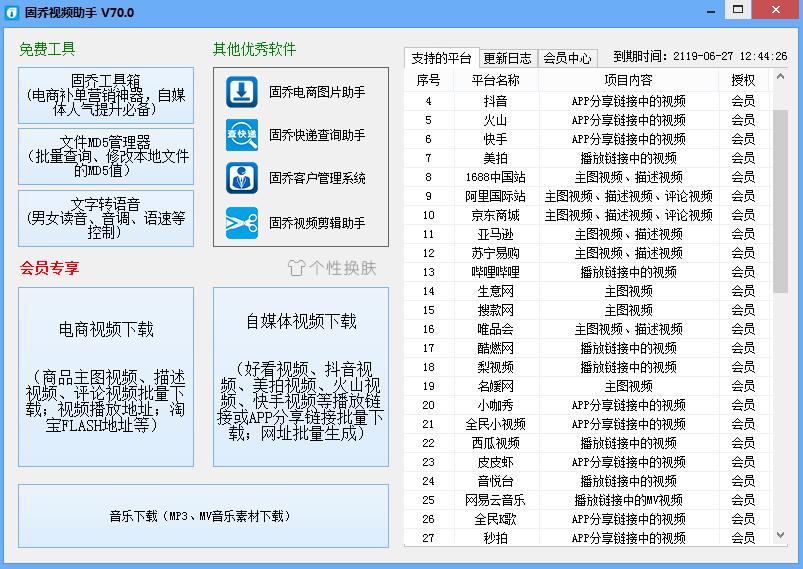Click the 授权 column header
The image size is (803, 569).
click(x=743, y=80)
